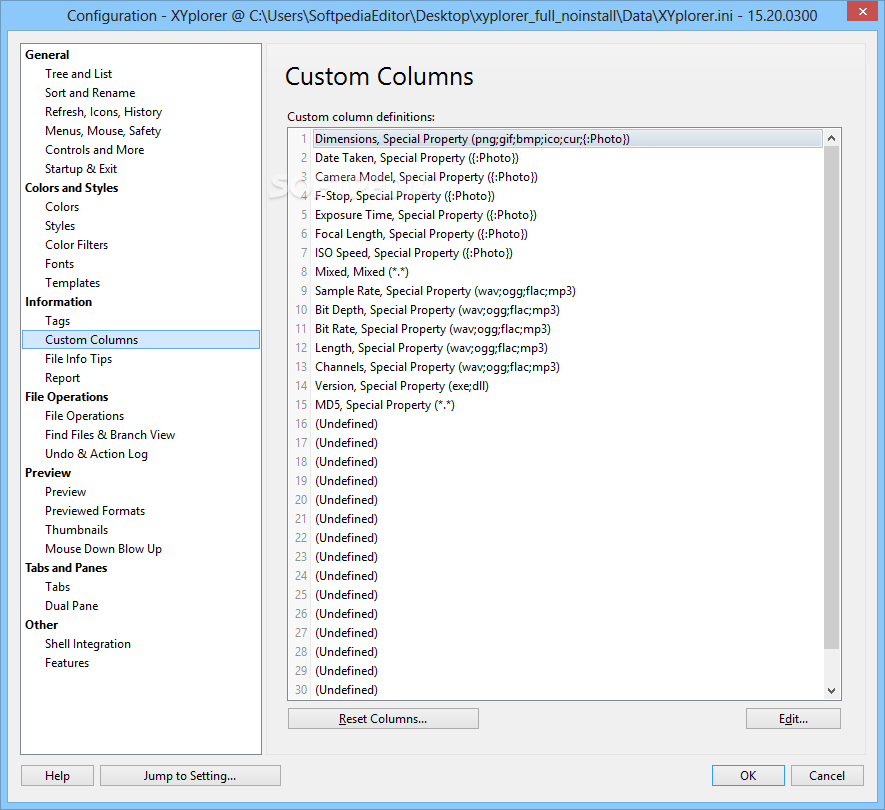Cancel the configuration dialog
Viewport: 885px width, 810px height.
coord(827,776)
